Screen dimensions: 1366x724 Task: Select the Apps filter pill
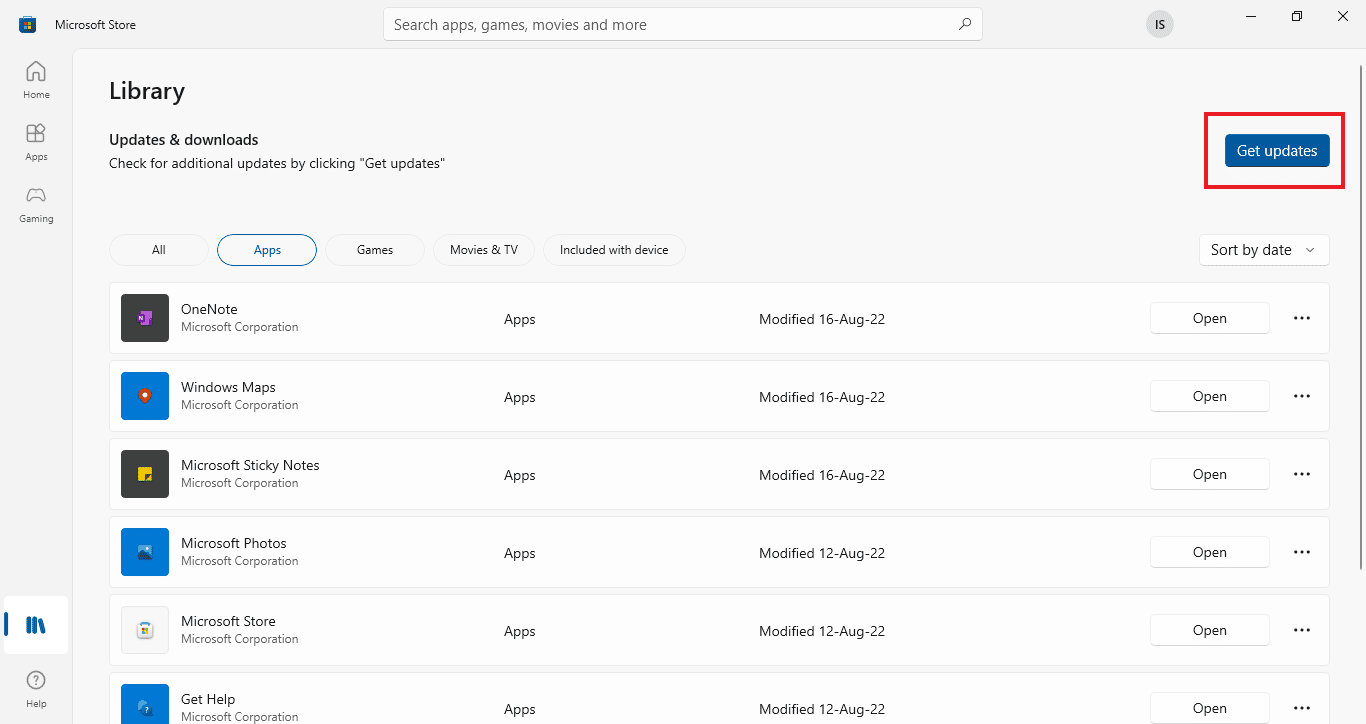(x=266, y=249)
